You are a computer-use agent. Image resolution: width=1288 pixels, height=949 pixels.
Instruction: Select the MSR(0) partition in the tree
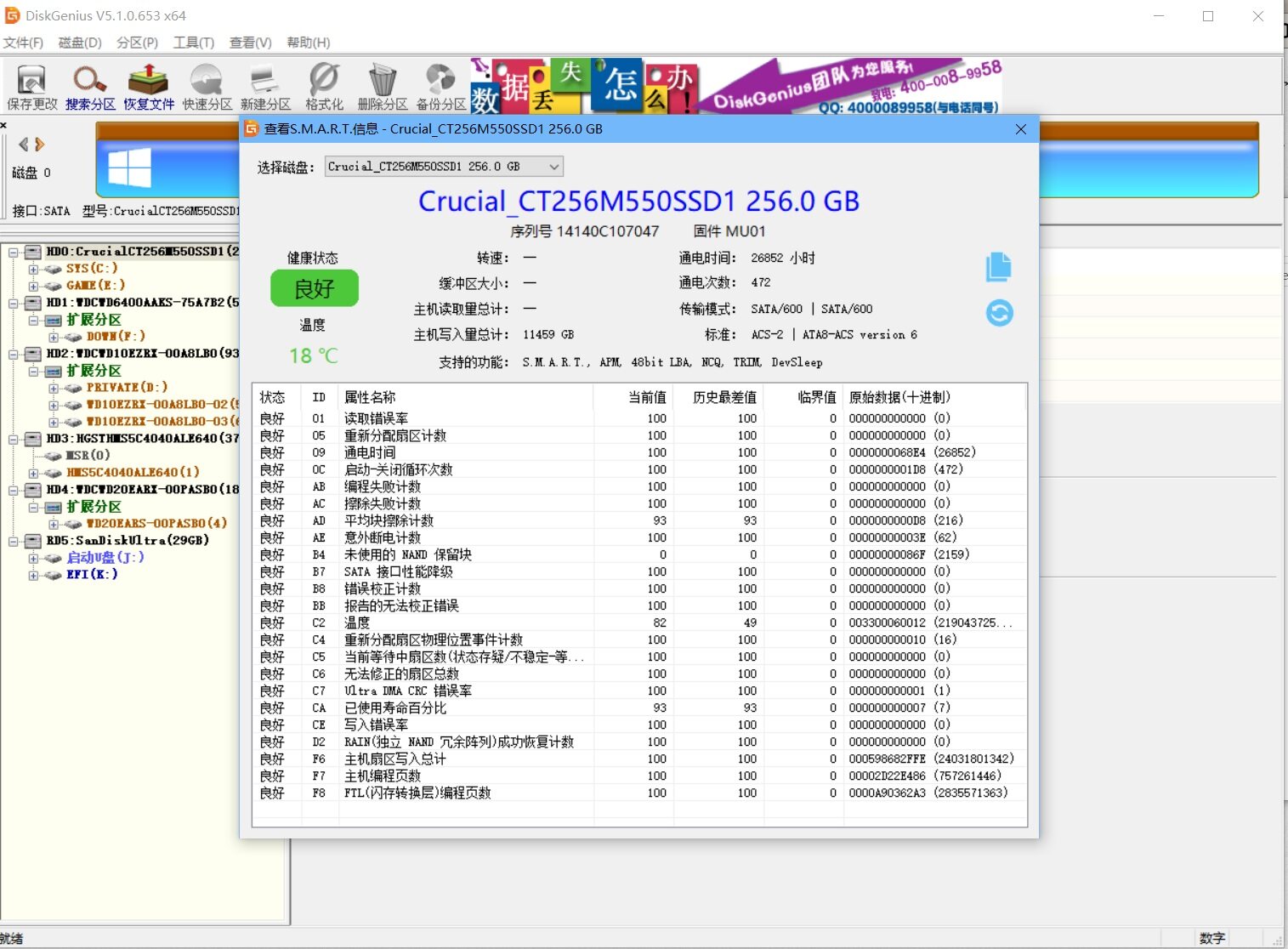pyautogui.click(x=88, y=455)
